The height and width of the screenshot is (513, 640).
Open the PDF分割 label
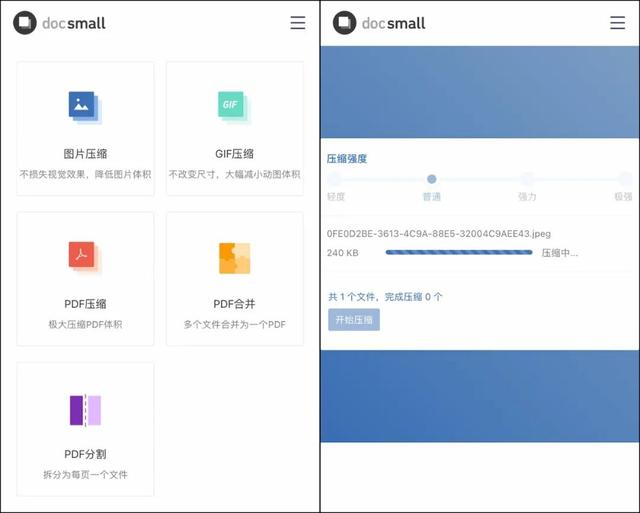pyautogui.click(x=85, y=454)
